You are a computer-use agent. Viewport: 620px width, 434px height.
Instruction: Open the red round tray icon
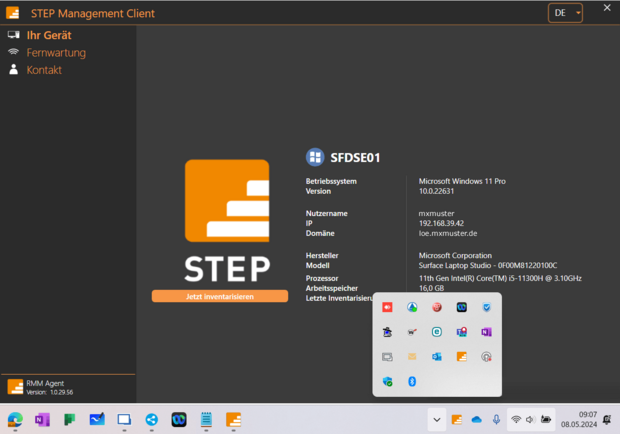coord(437,307)
